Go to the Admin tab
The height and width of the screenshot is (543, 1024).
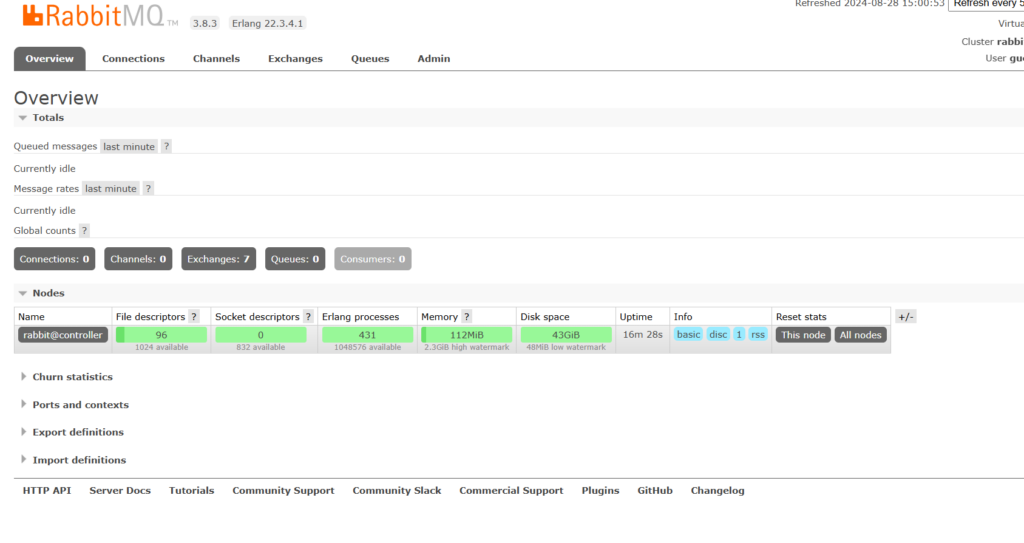point(434,59)
